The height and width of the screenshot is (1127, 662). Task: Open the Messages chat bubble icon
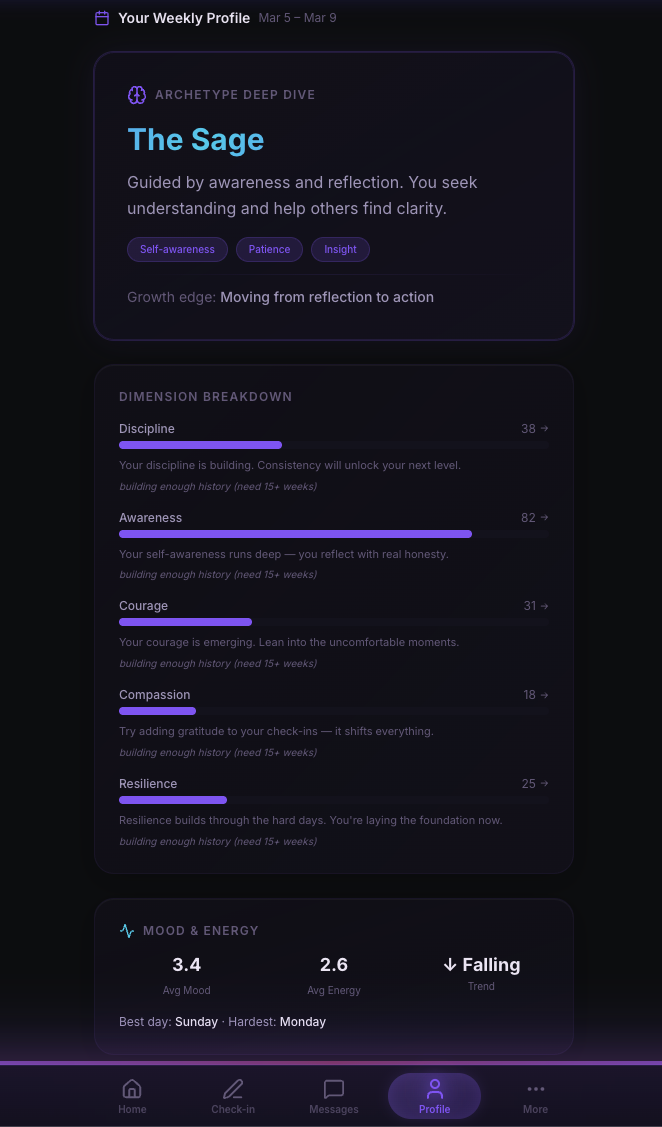(x=334, y=1089)
